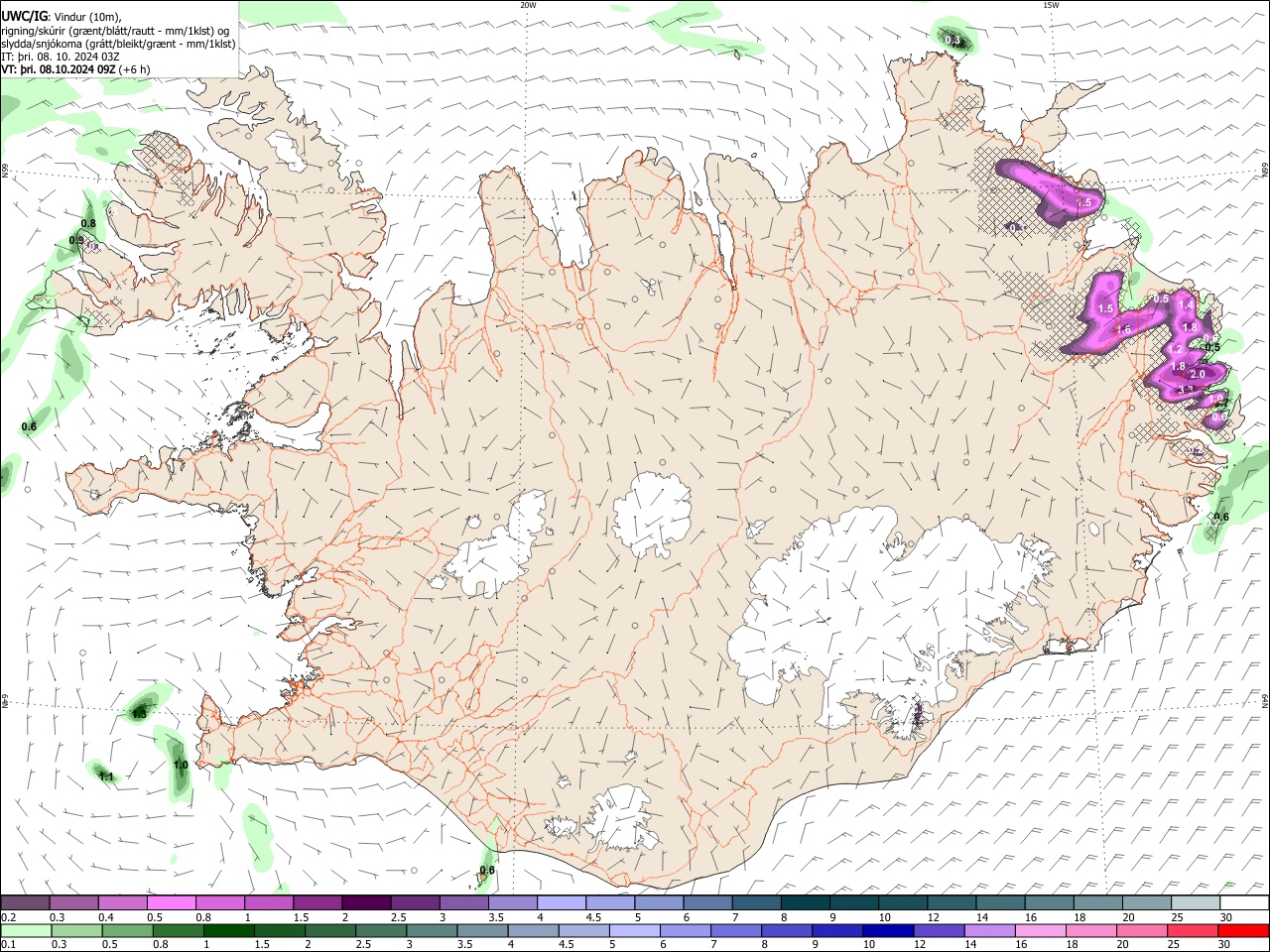Select upper-row darkest purple swatch 2 to 2.5
The image size is (1270, 952).
[x=366, y=902]
